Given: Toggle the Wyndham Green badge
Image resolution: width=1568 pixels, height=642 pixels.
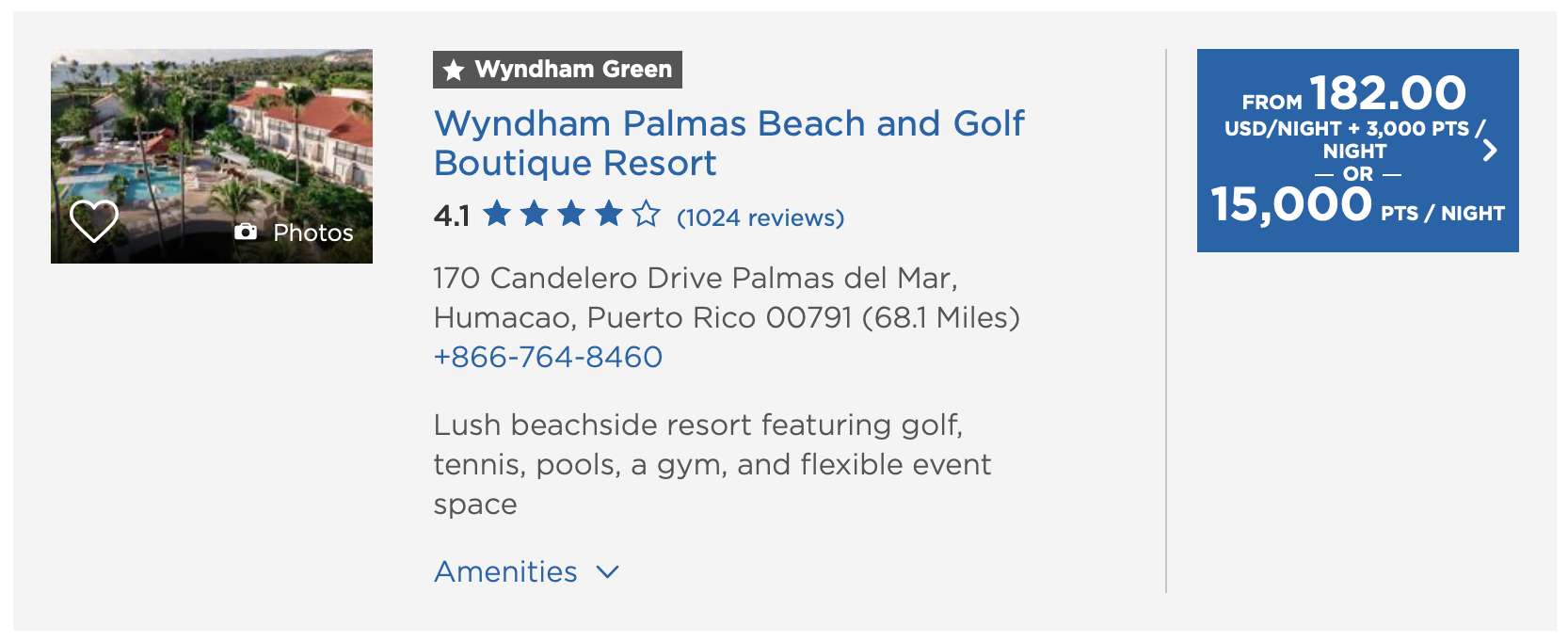Looking at the screenshot, I should [x=555, y=69].
